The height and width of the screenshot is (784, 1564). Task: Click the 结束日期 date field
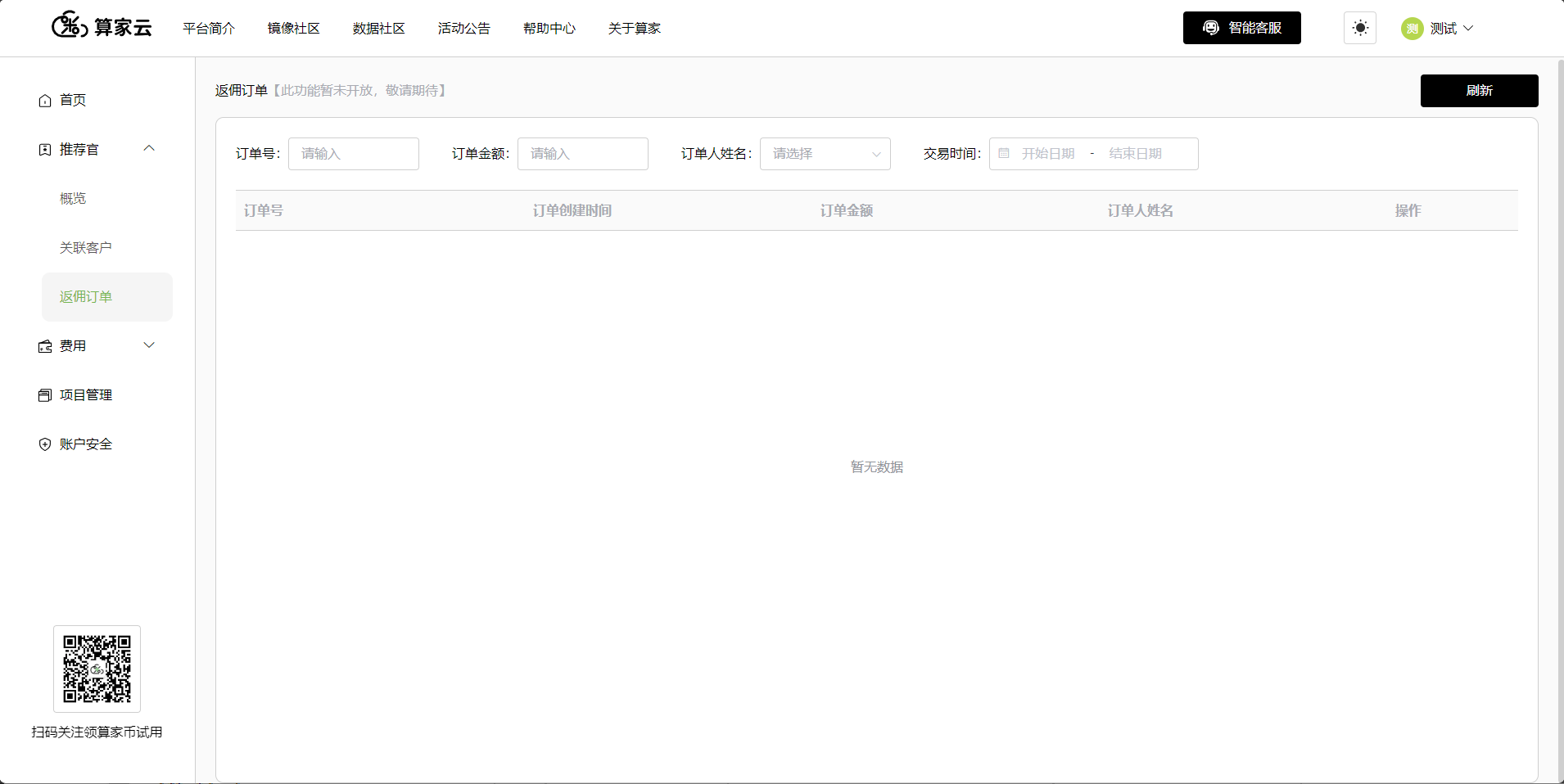(1136, 154)
